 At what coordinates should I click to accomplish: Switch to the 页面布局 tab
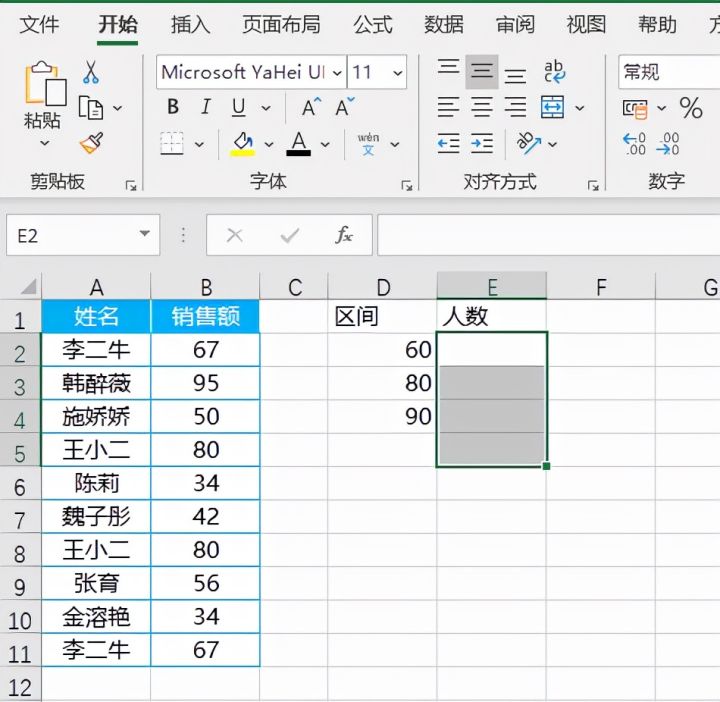point(281,24)
